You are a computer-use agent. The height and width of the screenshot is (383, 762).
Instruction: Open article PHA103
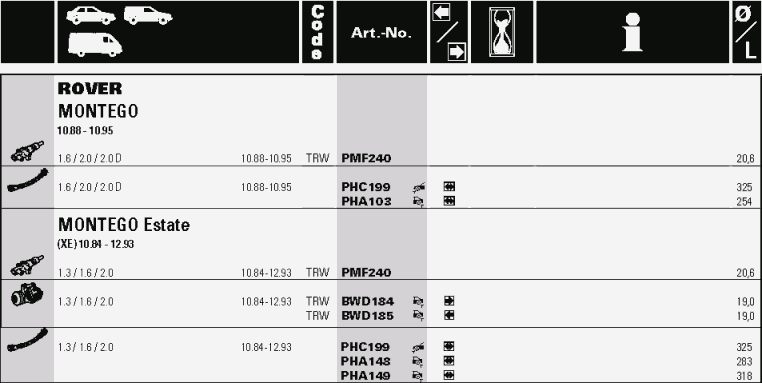pyautogui.click(x=366, y=201)
